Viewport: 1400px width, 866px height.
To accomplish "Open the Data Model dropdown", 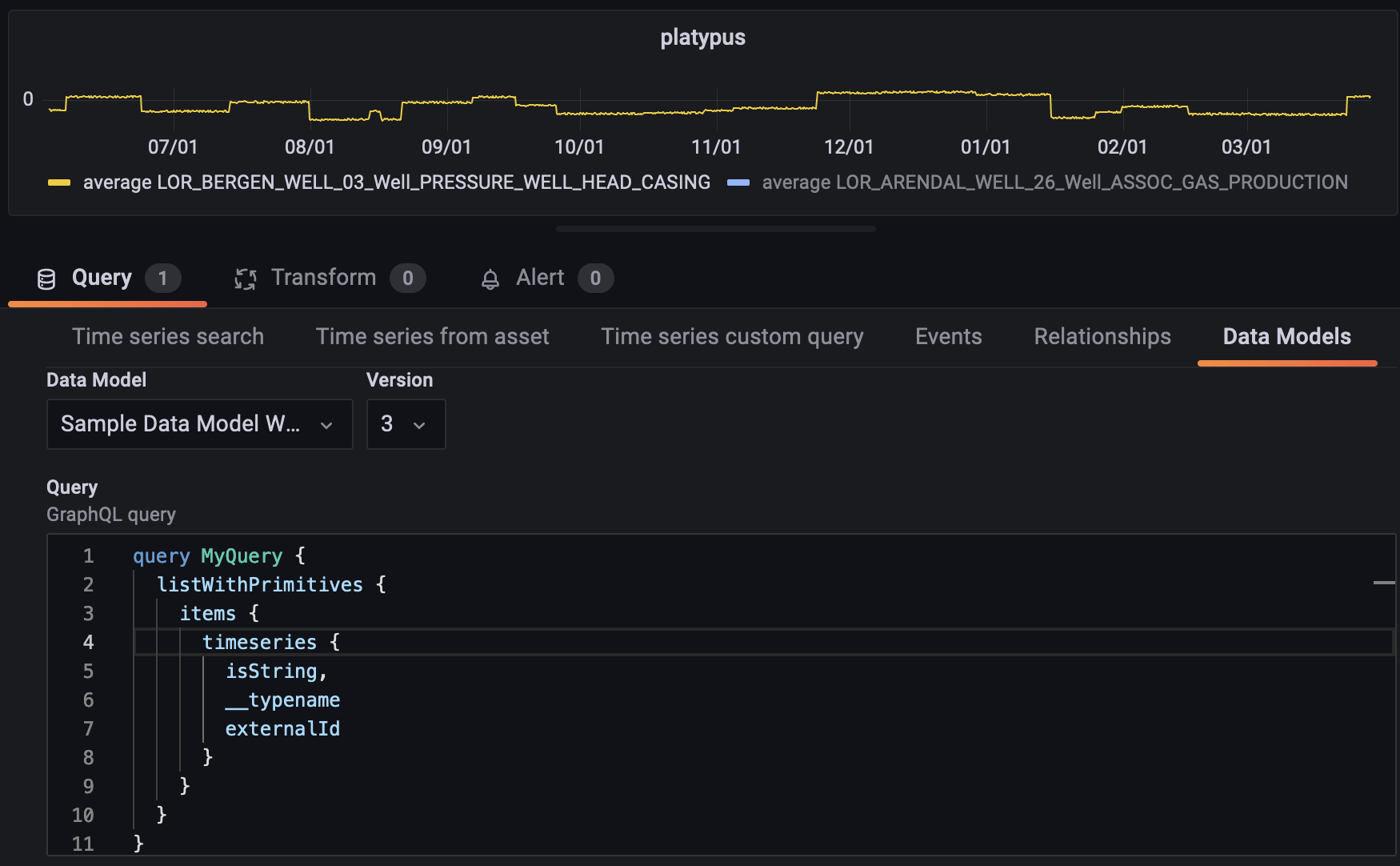I will coord(199,424).
